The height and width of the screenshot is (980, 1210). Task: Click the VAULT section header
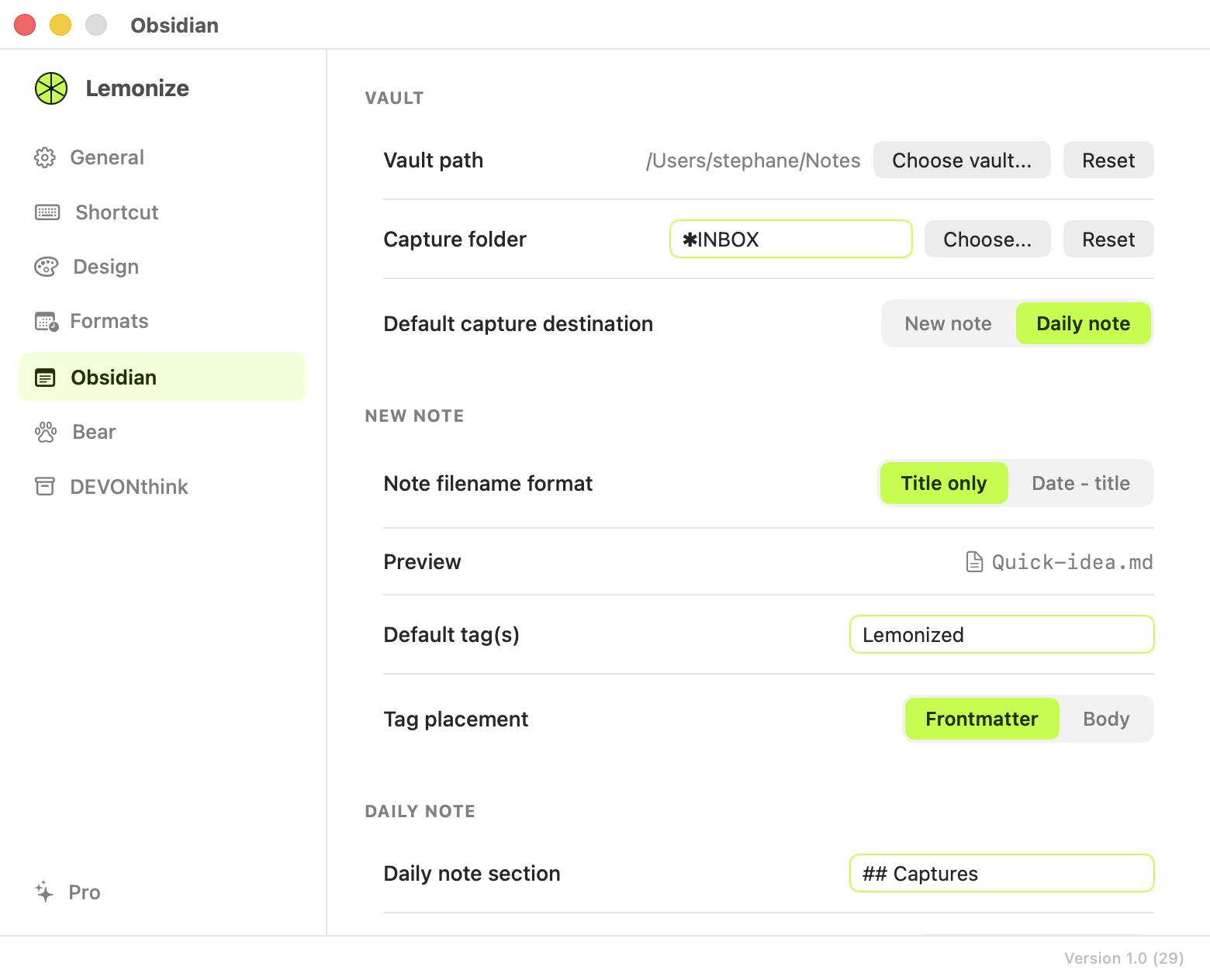pos(394,98)
